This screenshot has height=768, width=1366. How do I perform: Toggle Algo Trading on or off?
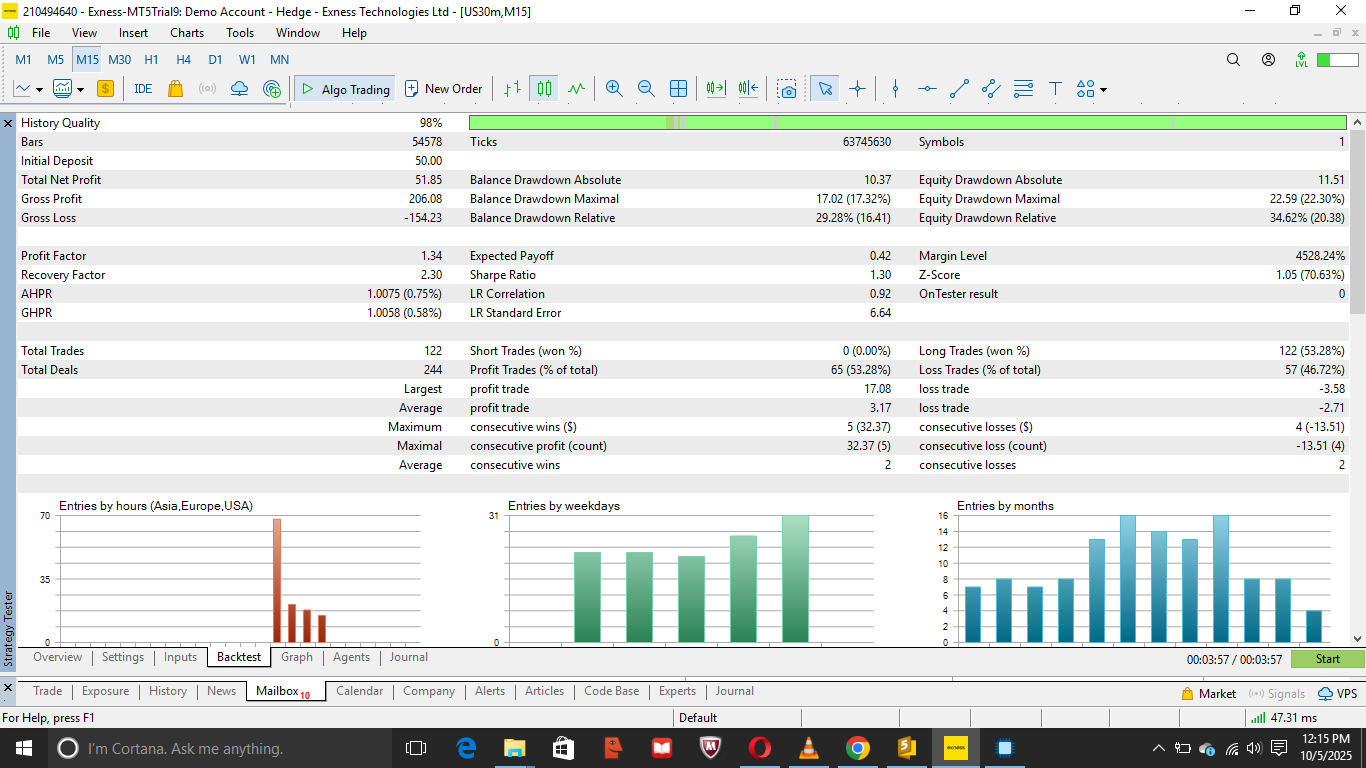(x=344, y=88)
